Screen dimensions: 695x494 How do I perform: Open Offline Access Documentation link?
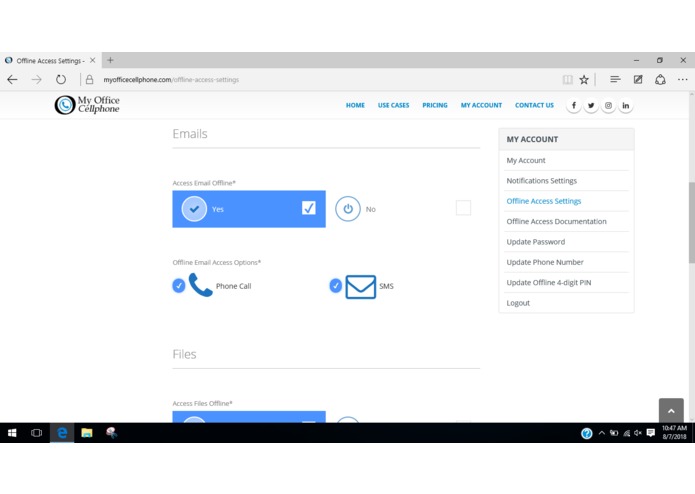click(556, 222)
